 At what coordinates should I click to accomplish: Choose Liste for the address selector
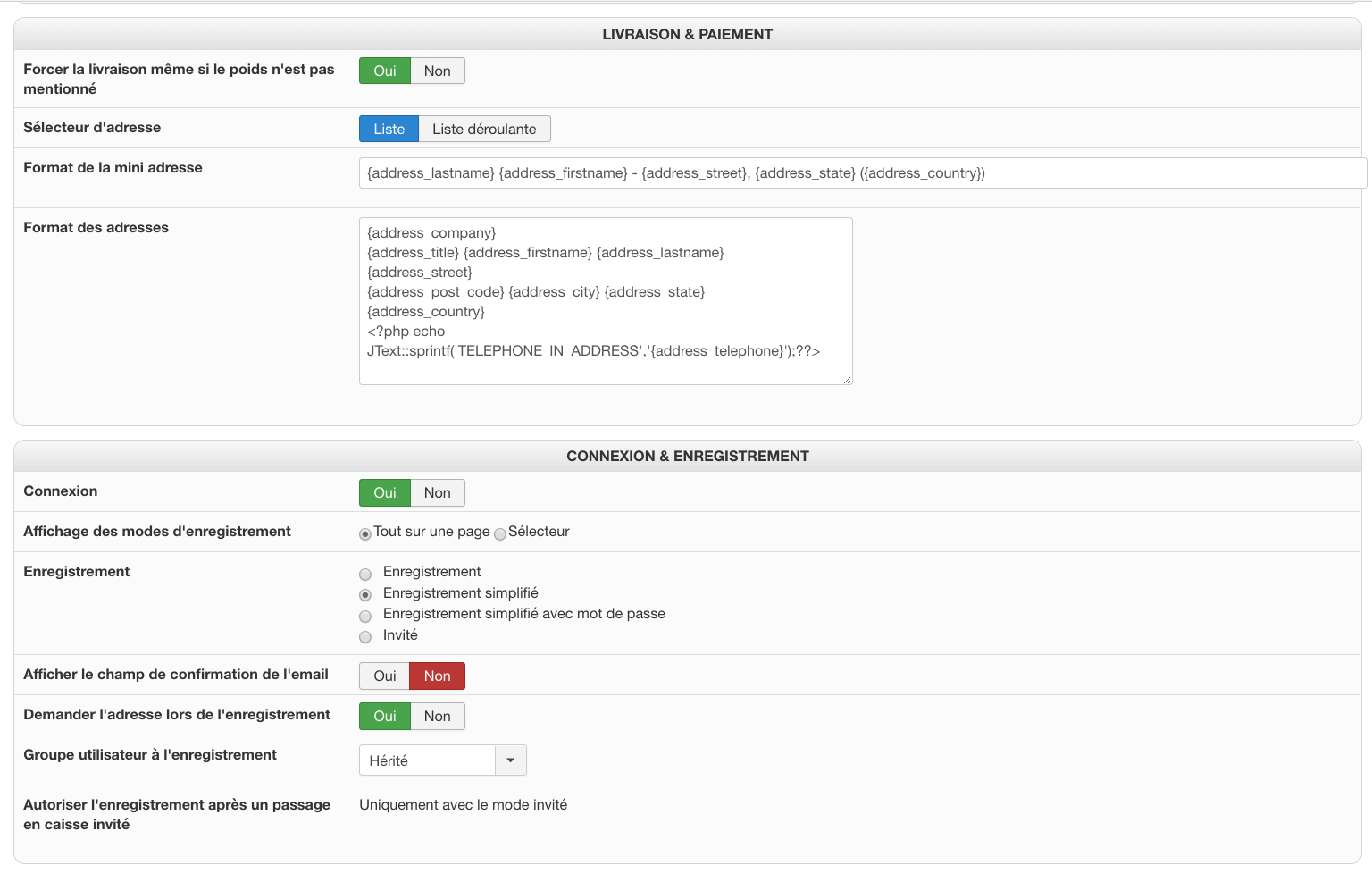(x=389, y=130)
